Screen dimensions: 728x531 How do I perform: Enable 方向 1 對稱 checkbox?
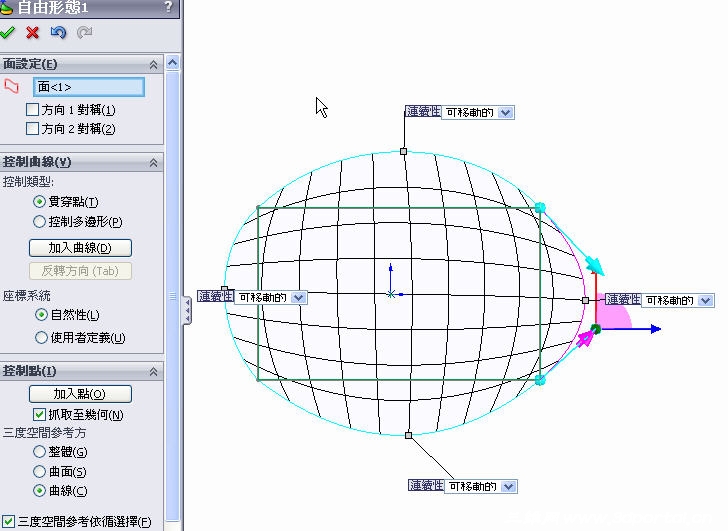(32, 110)
